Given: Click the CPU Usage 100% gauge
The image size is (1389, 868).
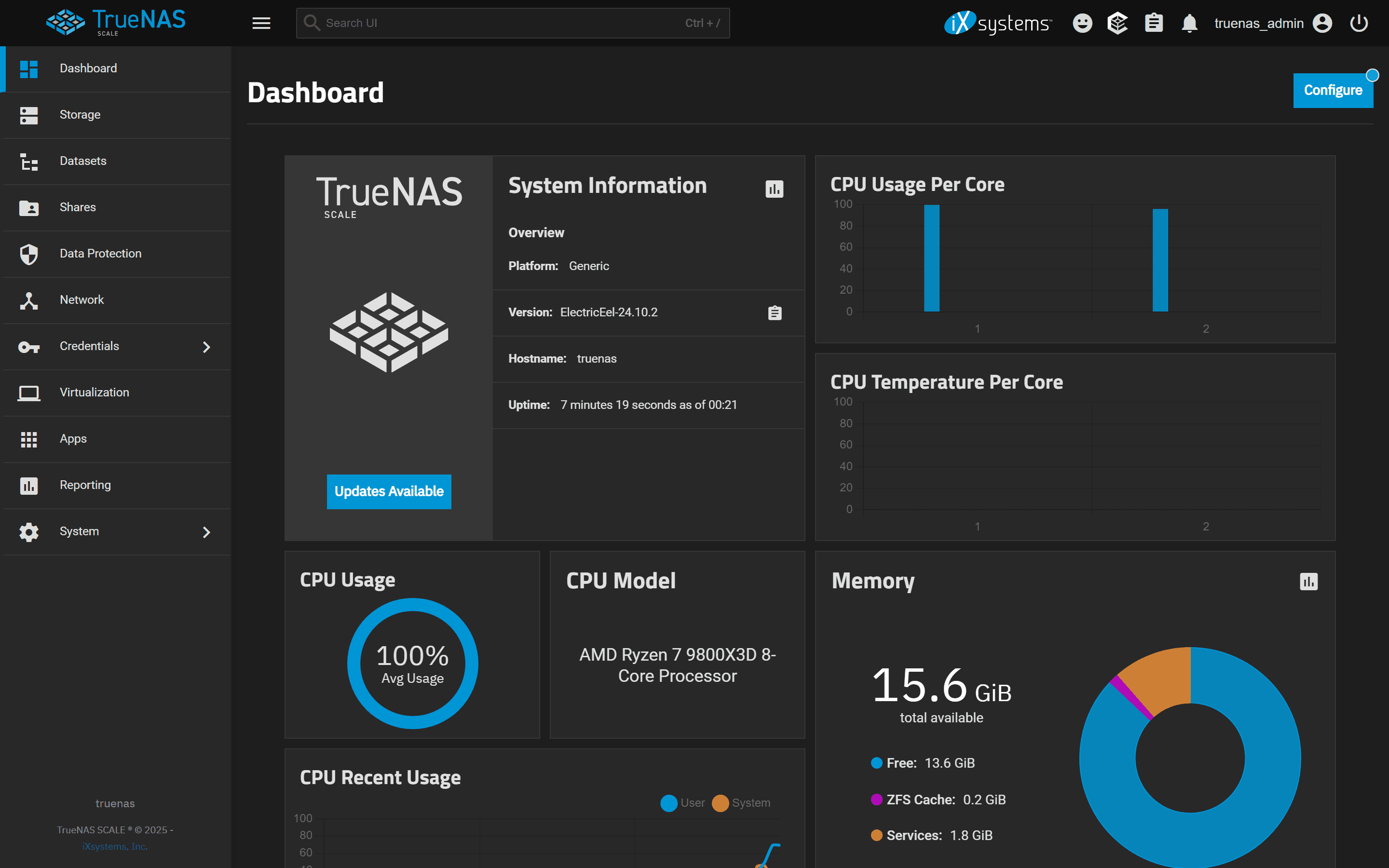Looking at the screenshot, I should (413, 663).
